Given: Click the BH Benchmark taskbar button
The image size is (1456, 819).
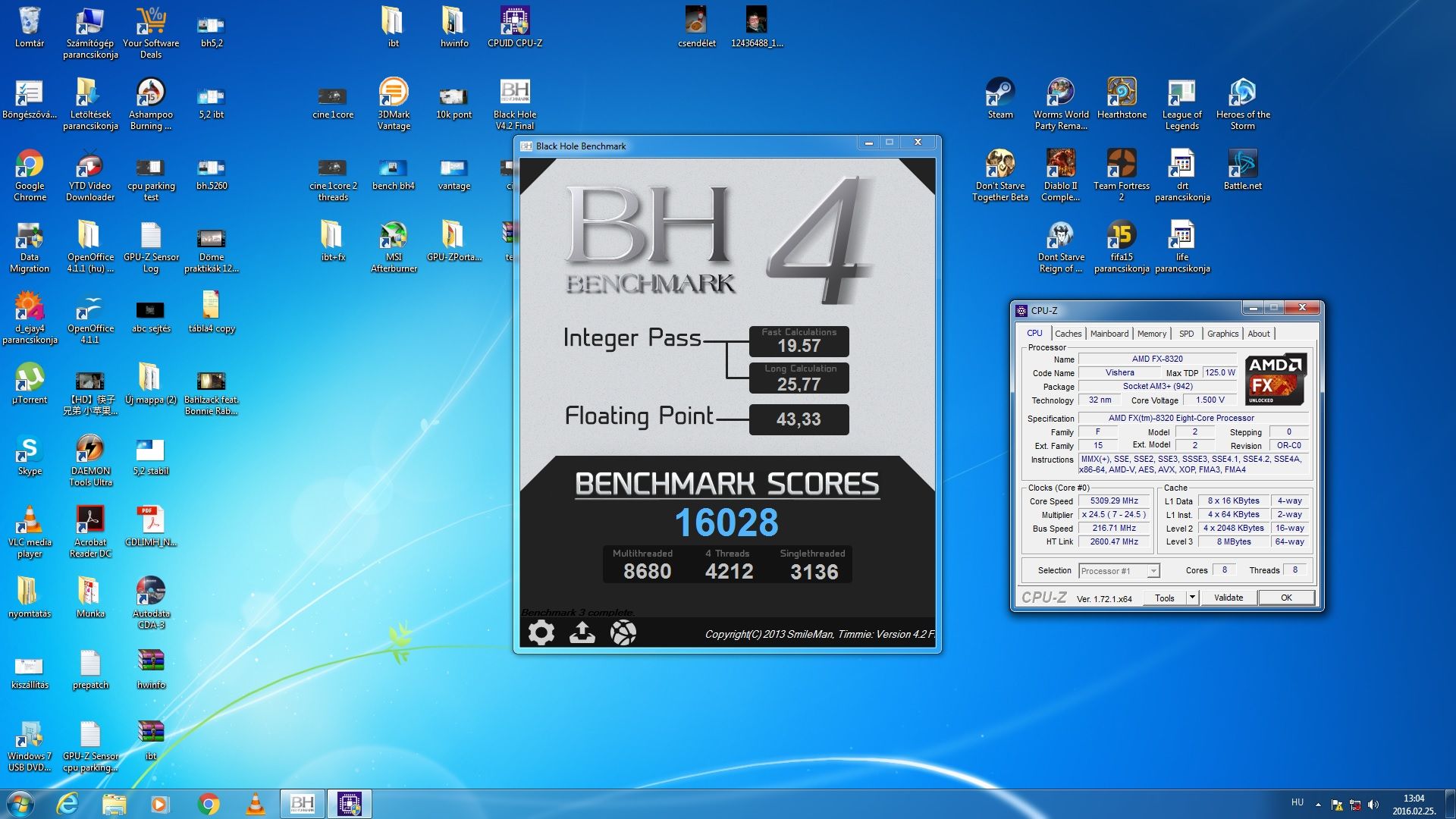Looking at the screenshot, I should coord(302,804).
